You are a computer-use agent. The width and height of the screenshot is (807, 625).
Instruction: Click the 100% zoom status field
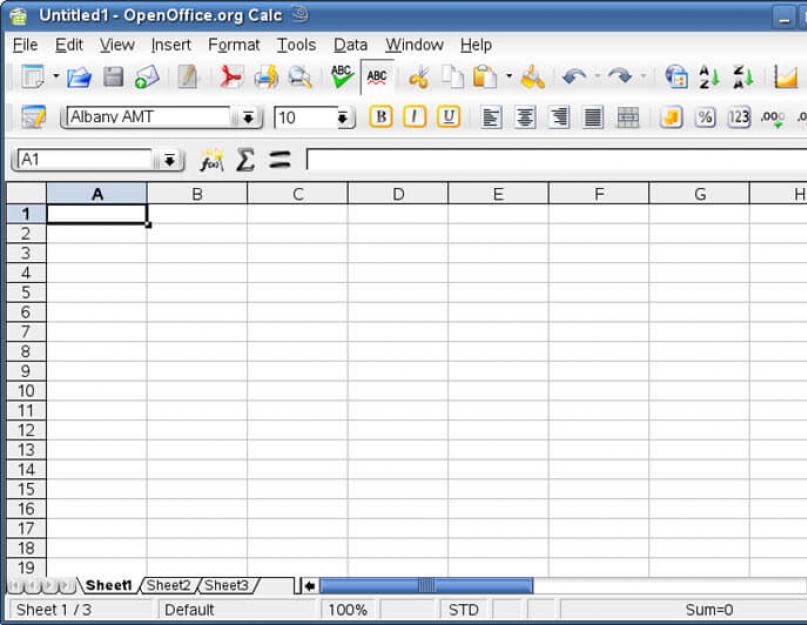(x=347, y=610)
